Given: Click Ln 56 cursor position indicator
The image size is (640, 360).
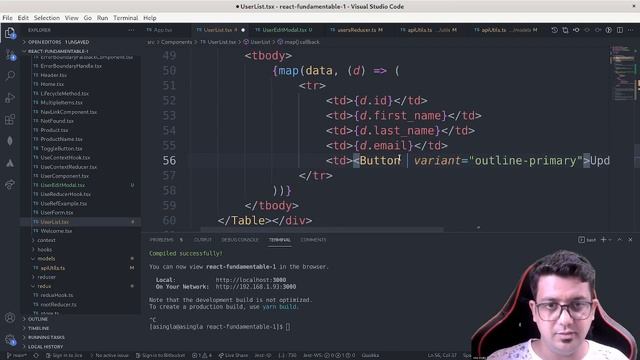Looking at the screenshot, I should (x=442, y=356).
